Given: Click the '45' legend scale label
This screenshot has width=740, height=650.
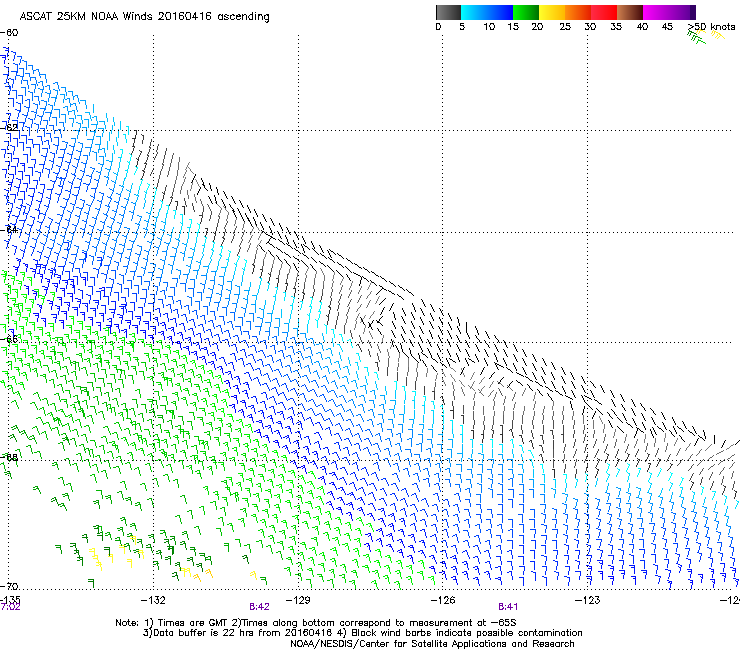Looking at the screenshot, I should [x=667, y=27].
